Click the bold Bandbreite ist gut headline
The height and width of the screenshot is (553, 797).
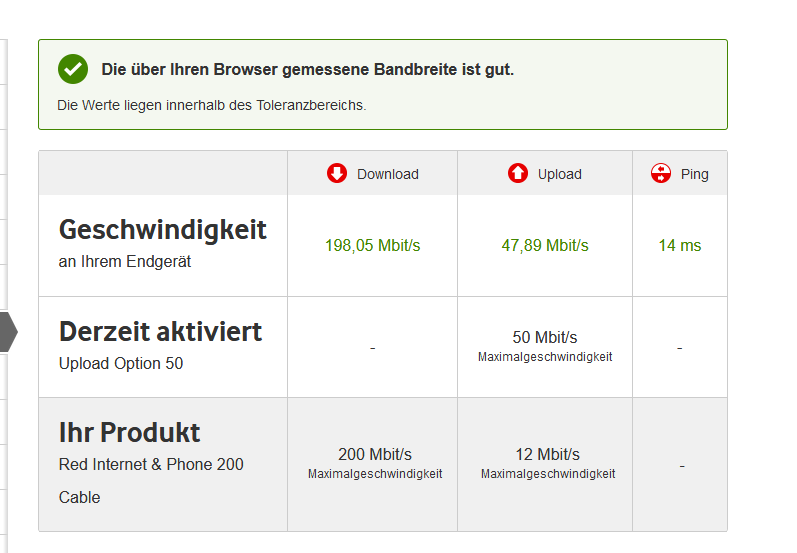307,70
